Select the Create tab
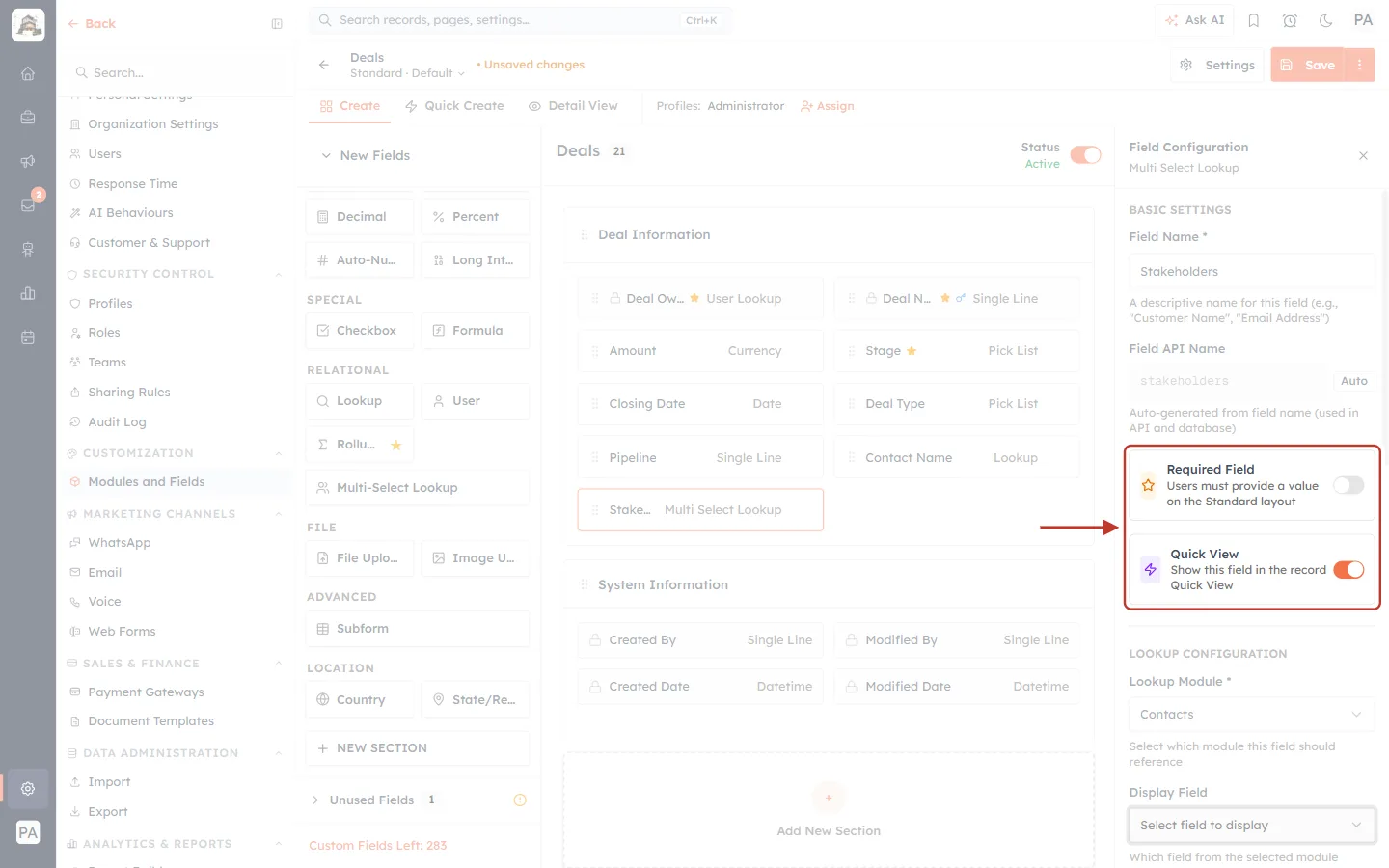 click(350, 106)
